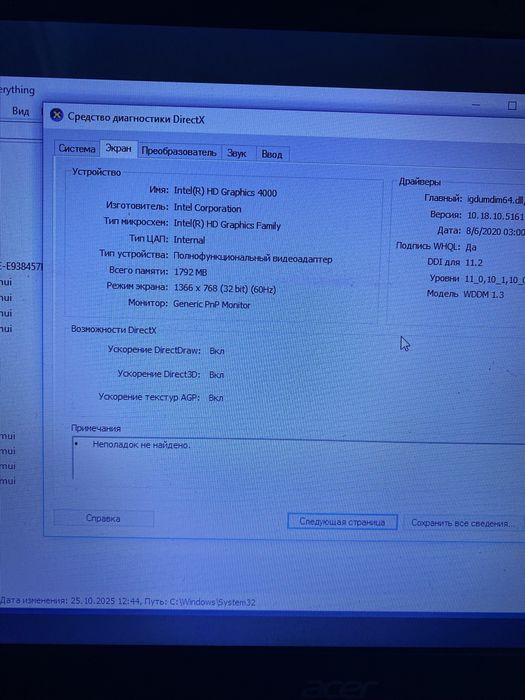Open the Звук tab
The image size is (525, 700).
(237, 154)
